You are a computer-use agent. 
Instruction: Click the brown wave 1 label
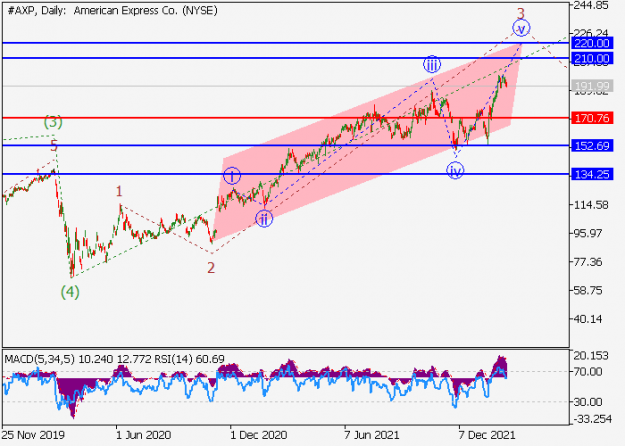pyautogui.click(x=119, y=192)
